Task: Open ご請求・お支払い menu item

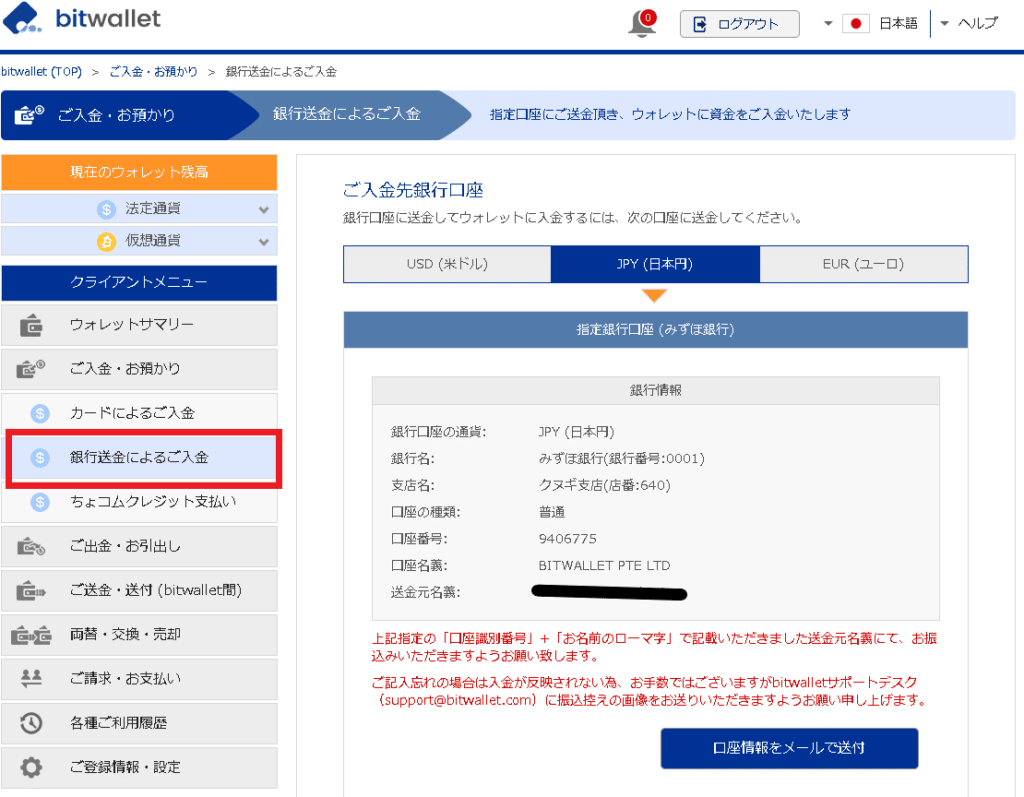Action: pos(139,679)
